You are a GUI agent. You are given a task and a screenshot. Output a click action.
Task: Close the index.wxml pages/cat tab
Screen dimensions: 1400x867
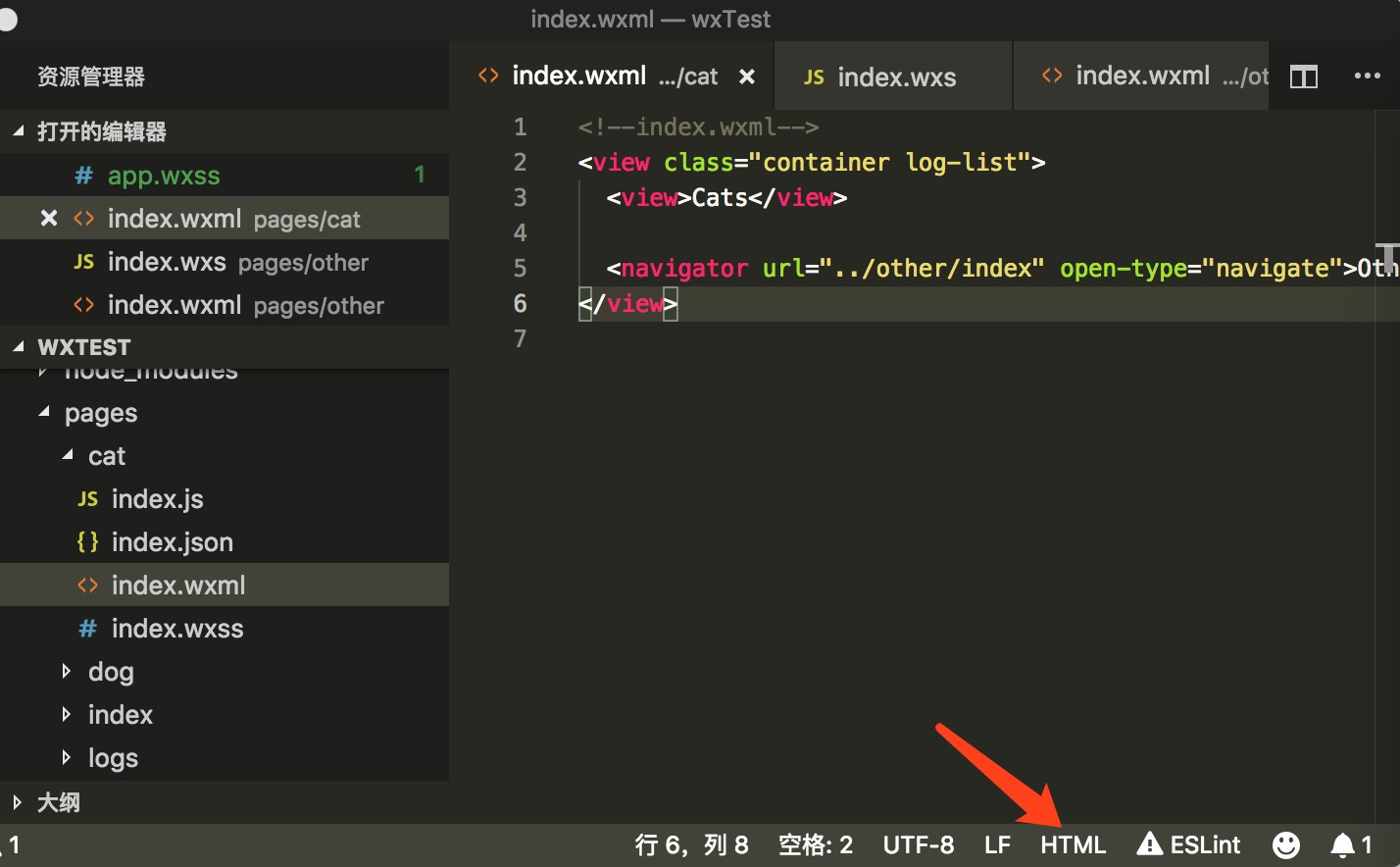point(746,76)
